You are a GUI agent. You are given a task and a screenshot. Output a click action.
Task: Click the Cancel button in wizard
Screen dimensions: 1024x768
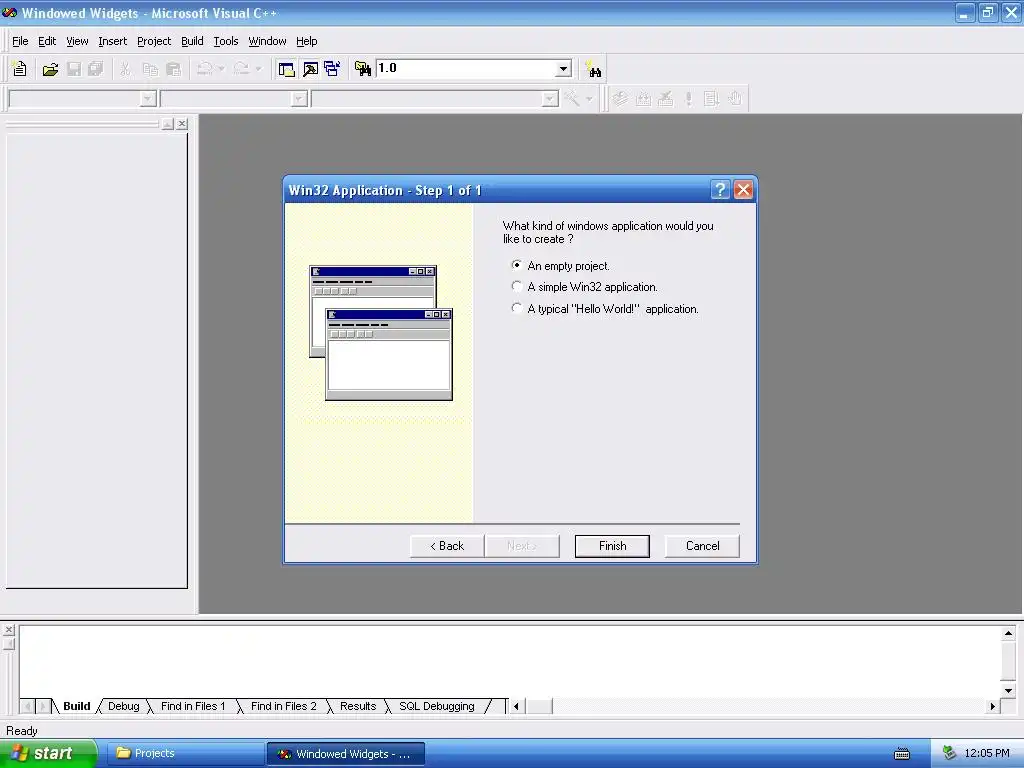pos(702,546)
